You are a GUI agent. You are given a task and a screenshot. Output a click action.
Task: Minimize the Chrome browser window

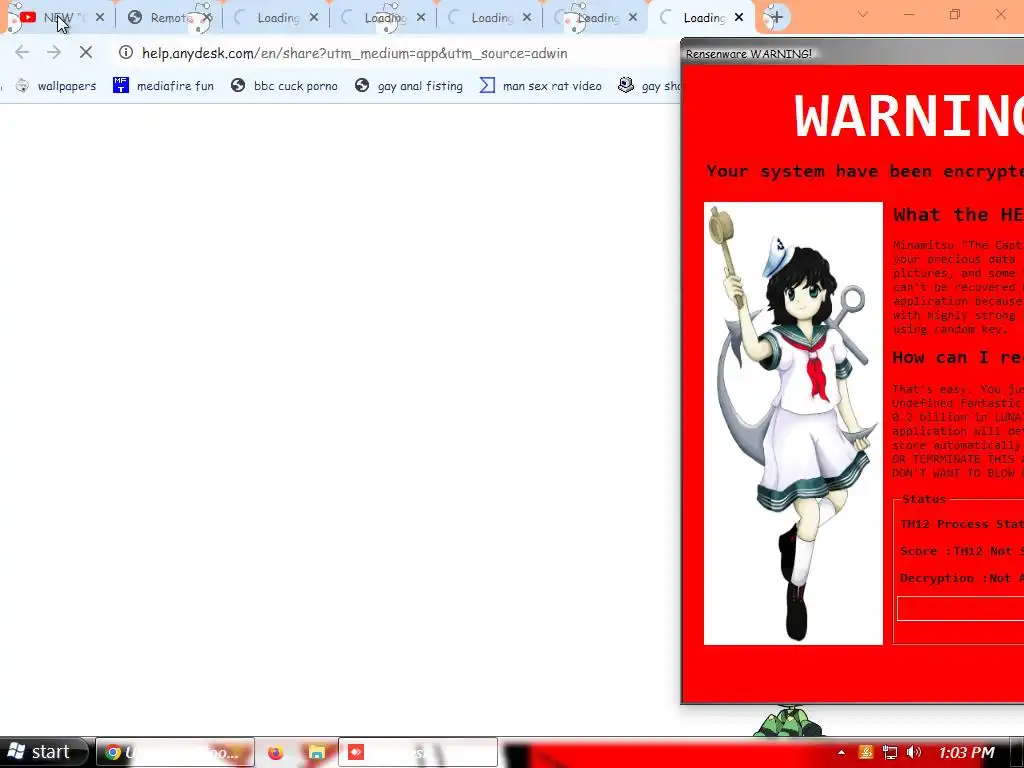click(x=908, y=14)
